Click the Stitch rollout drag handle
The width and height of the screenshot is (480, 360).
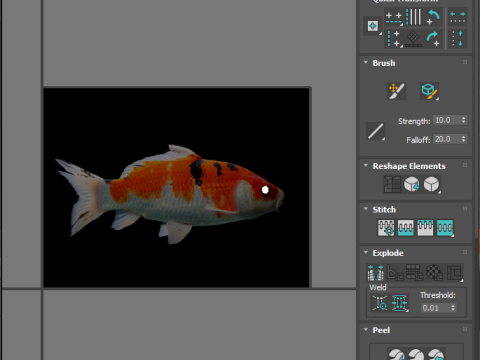click(x=465, y=209)
